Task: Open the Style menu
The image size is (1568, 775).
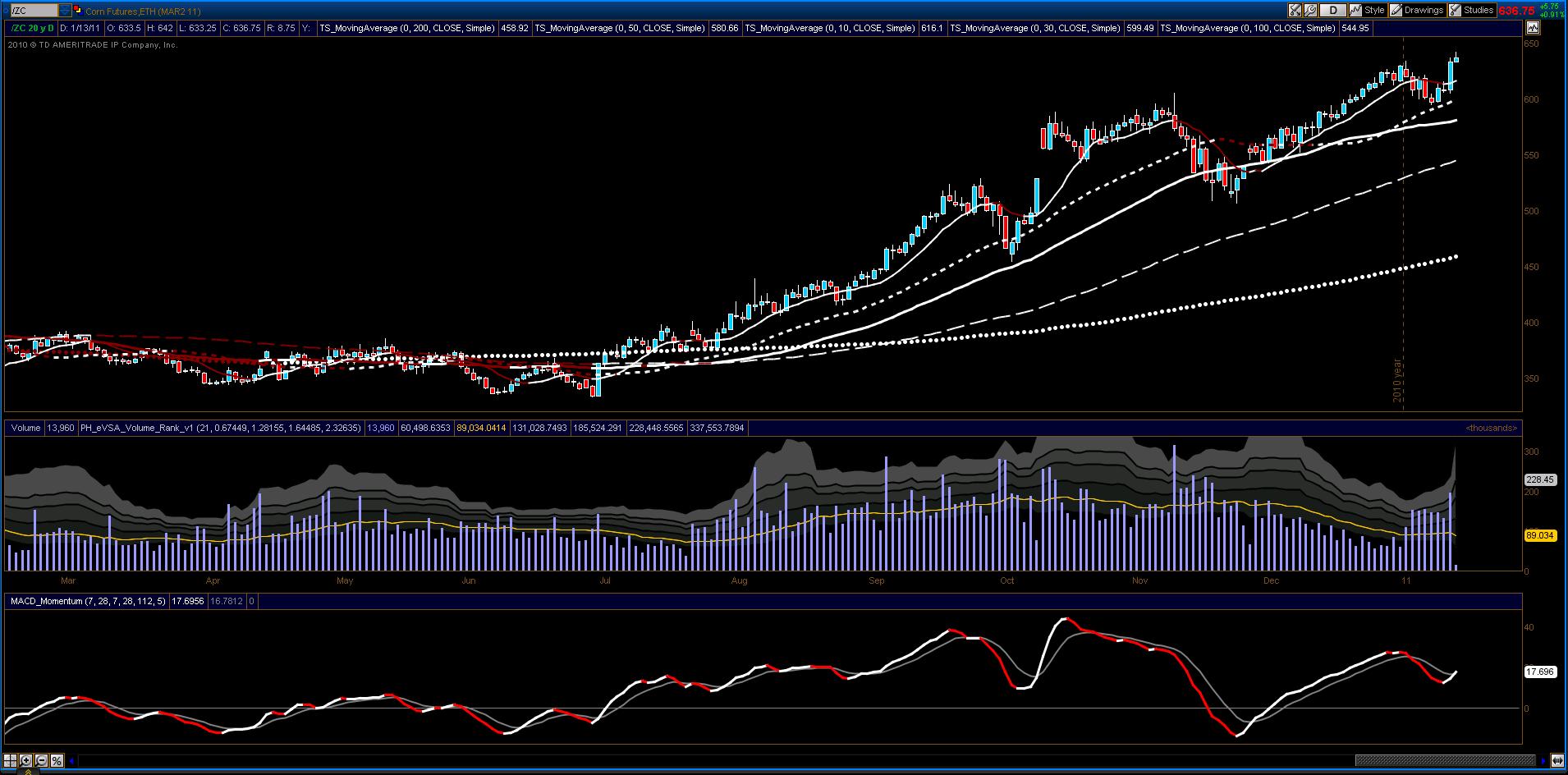Action: [1369, 11]
